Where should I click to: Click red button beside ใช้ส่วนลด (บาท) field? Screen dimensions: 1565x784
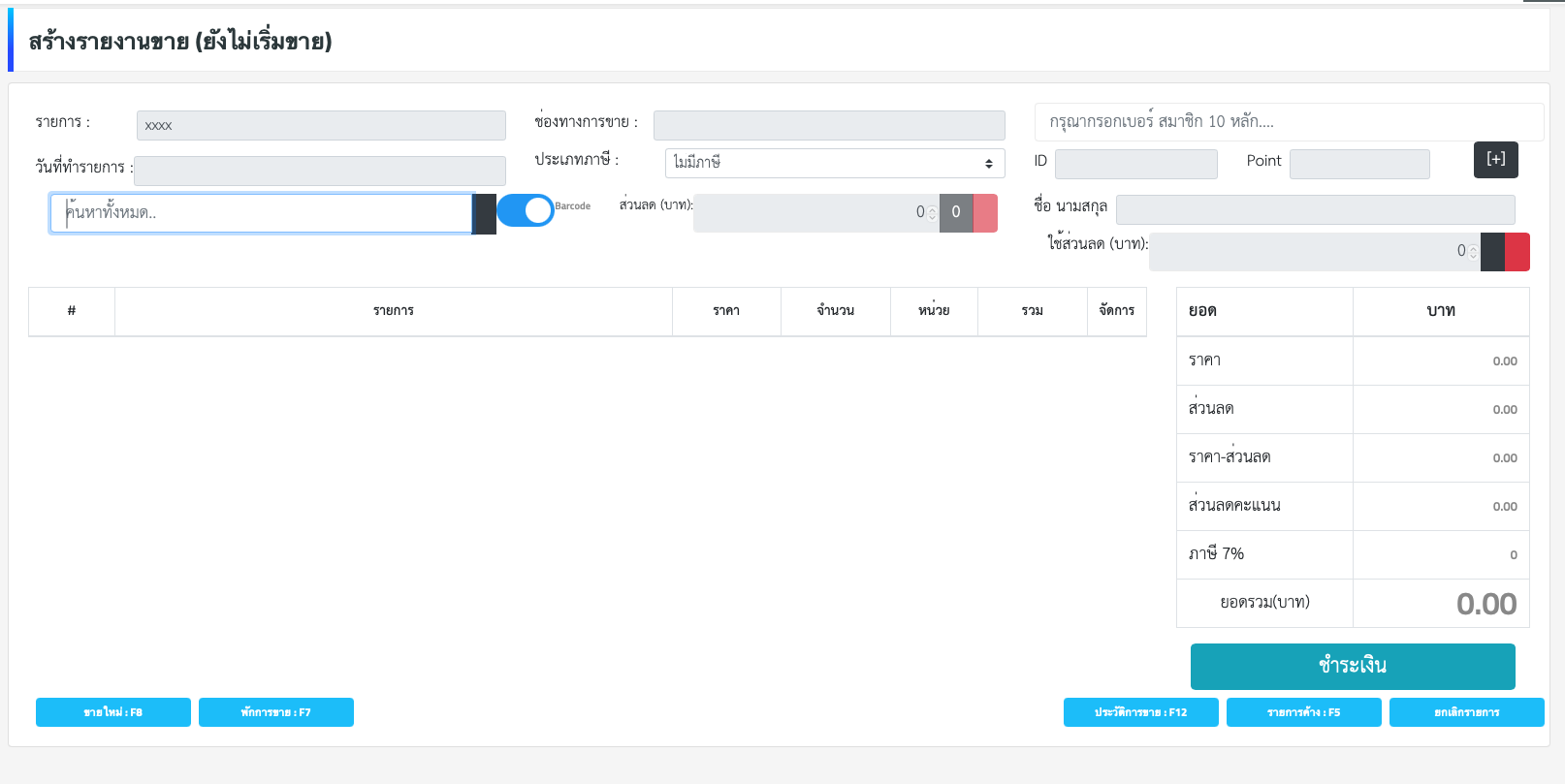(x=1517, y=252)
